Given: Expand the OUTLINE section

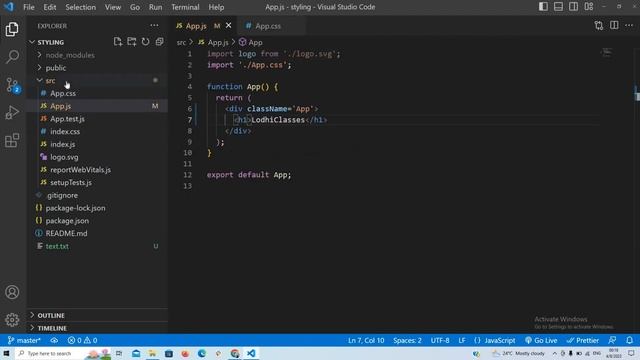Looking at the screenshot, I should 98,315.
